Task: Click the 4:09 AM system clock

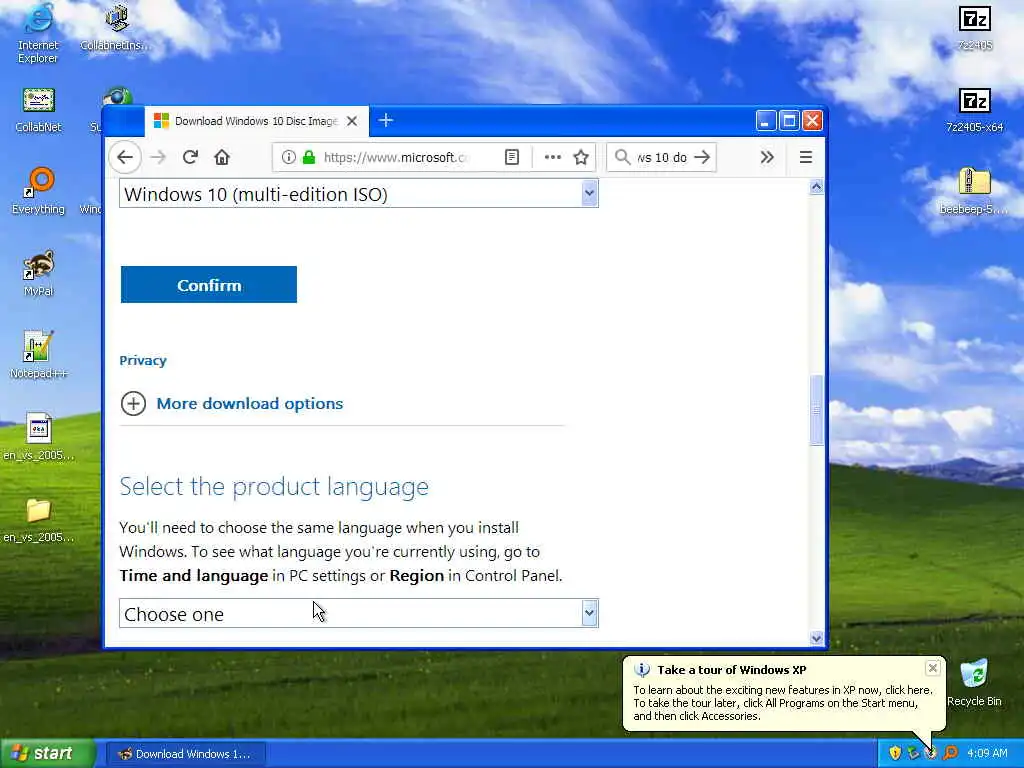Action: point(987,754)
